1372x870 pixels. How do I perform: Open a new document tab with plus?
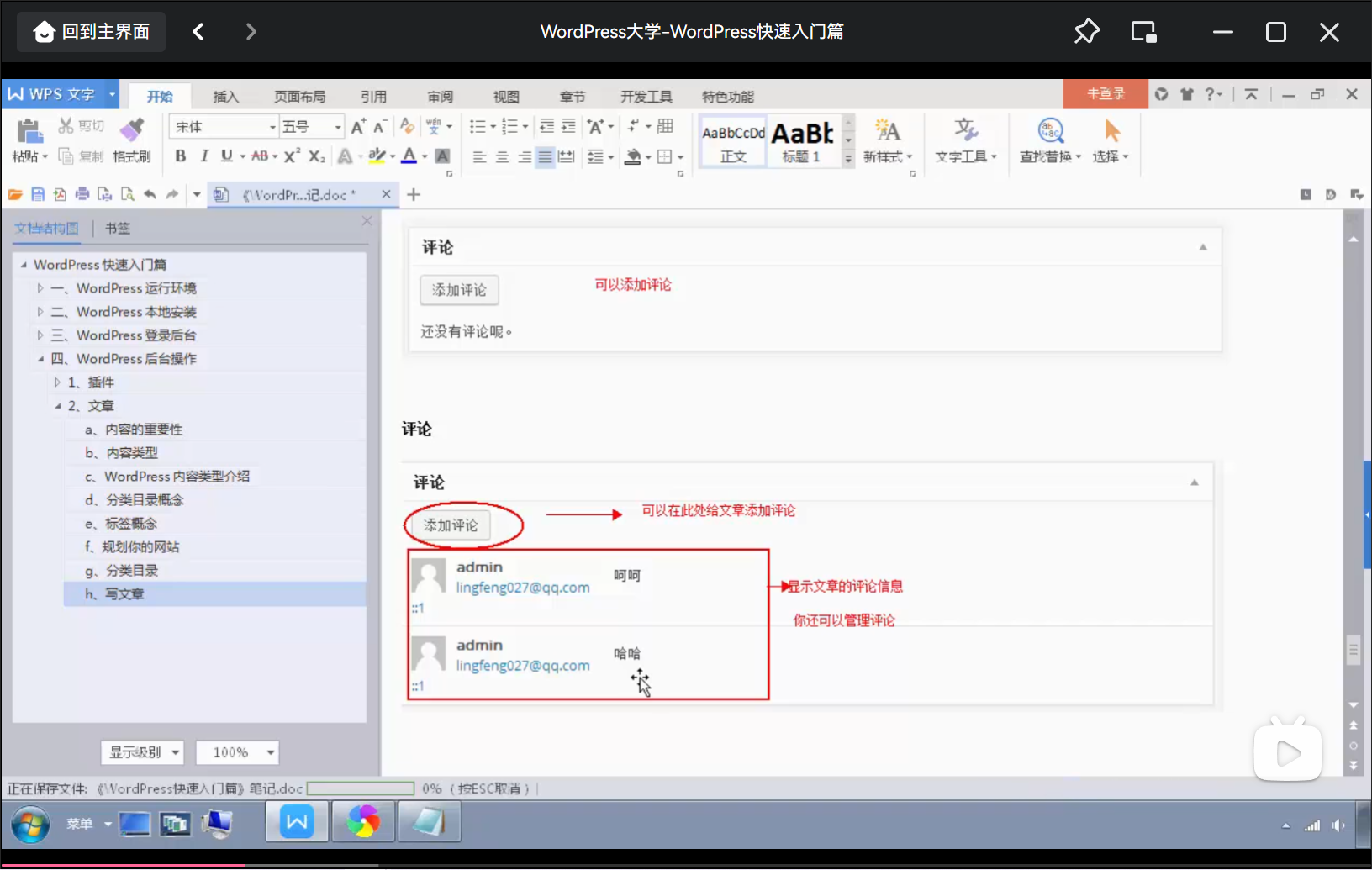pyautogui.click(x=414, y=194)
